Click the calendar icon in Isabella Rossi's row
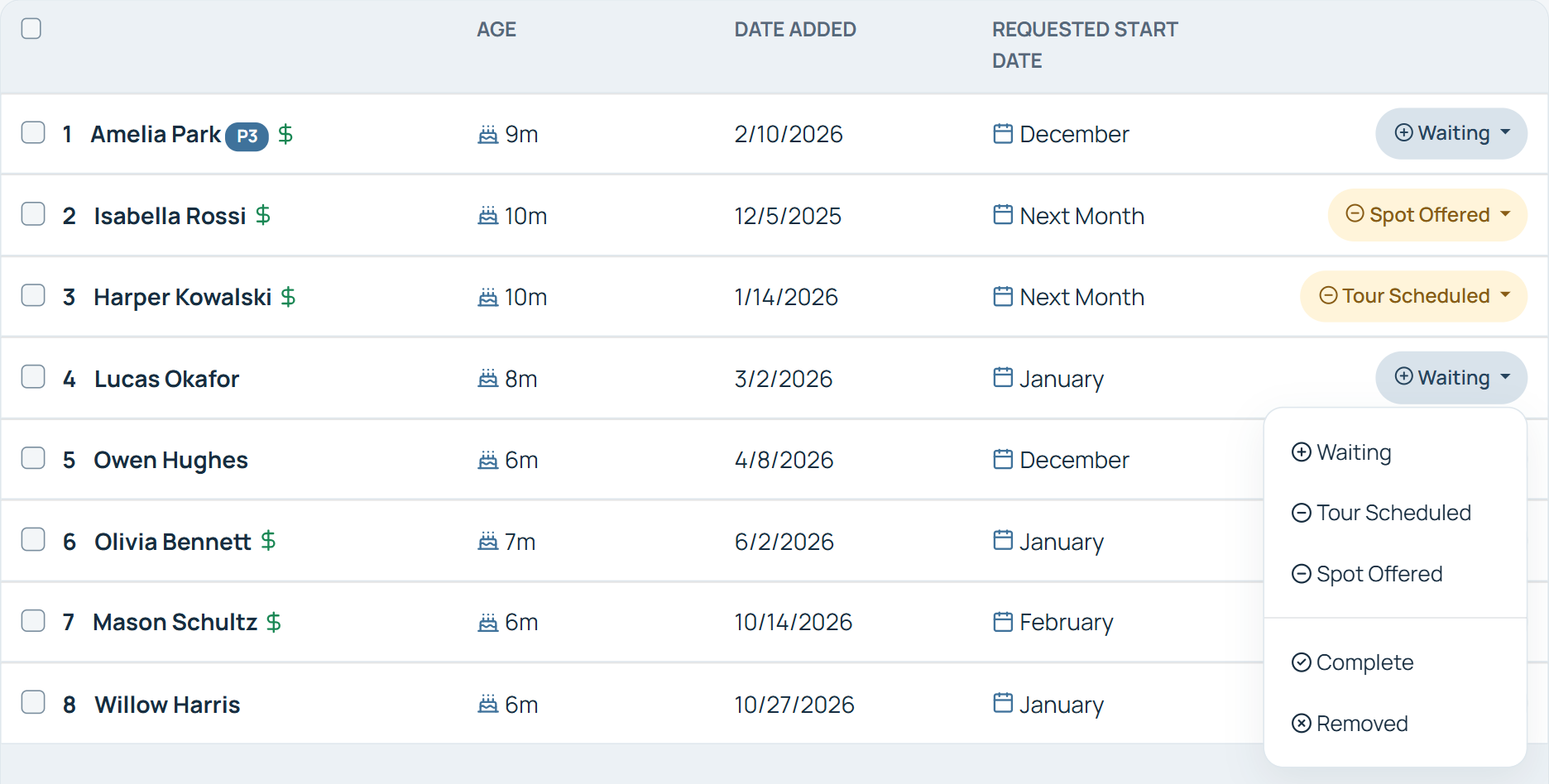 [x=1003, y=215]
